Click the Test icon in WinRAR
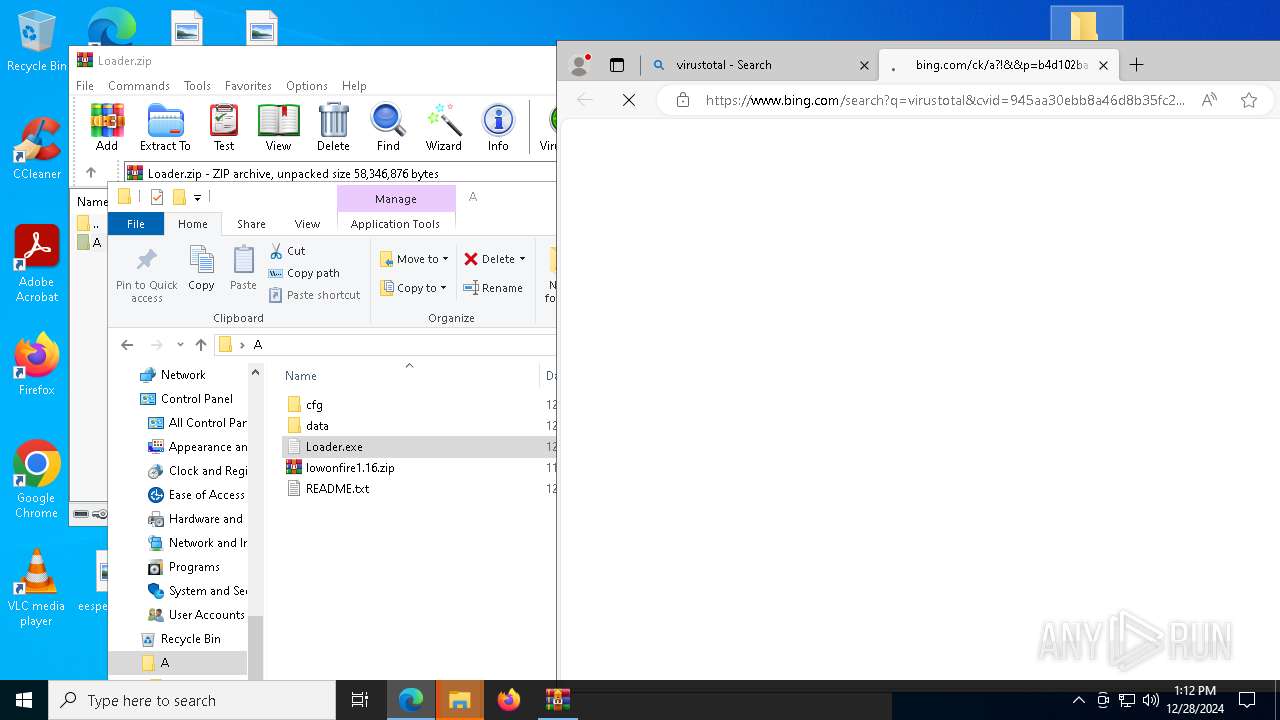The image size is (1280, 720). (x=224, y=127)
